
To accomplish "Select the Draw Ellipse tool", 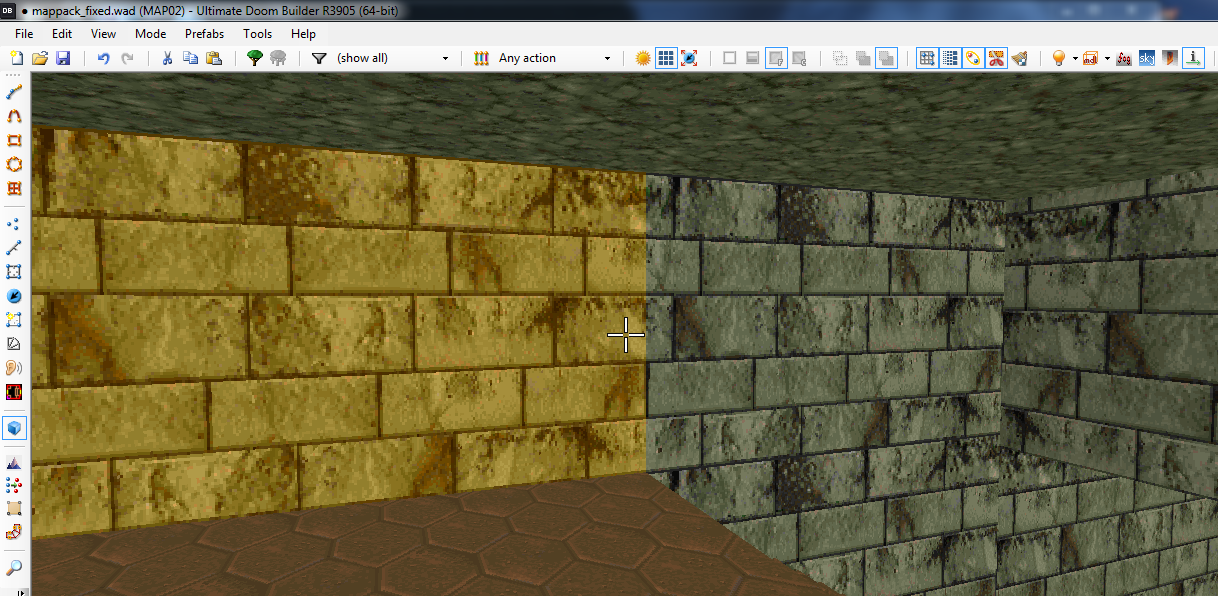I will 14,165.
